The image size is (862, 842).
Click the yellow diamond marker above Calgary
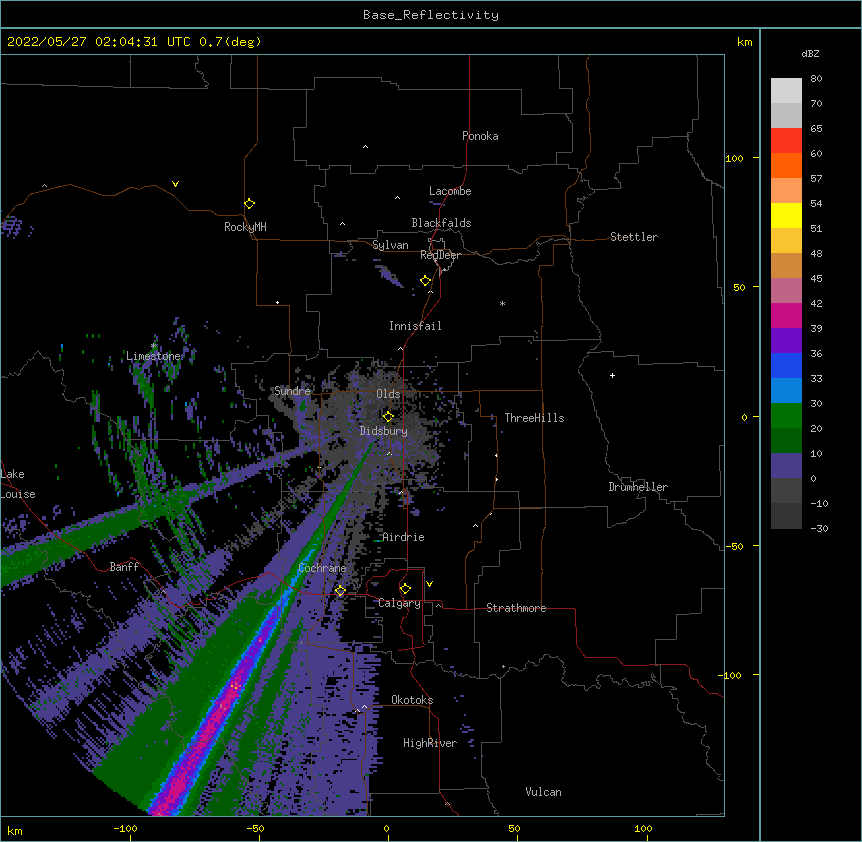pyautogui.click(x=405, y=589)
